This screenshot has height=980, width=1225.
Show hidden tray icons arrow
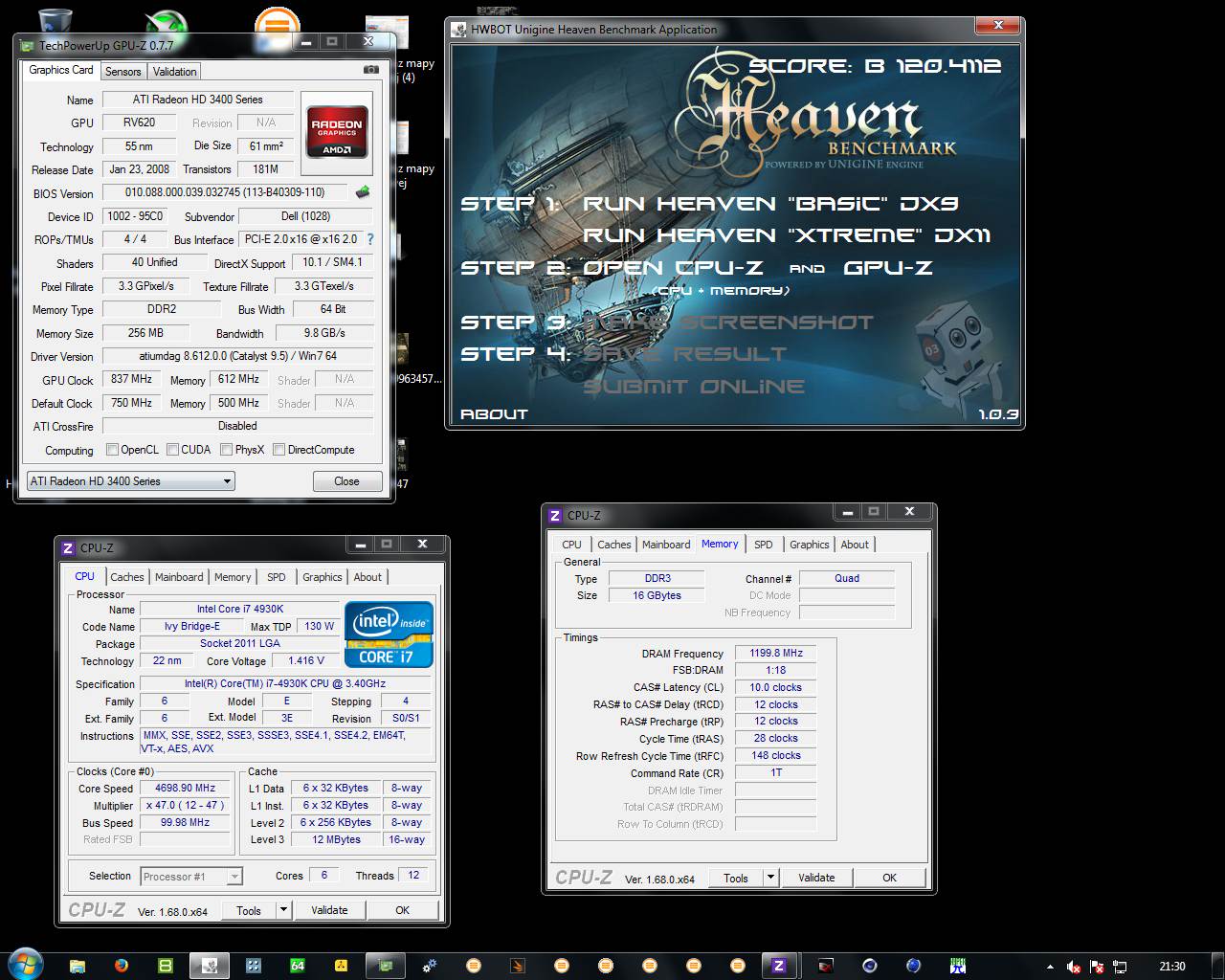point(1051,967)
